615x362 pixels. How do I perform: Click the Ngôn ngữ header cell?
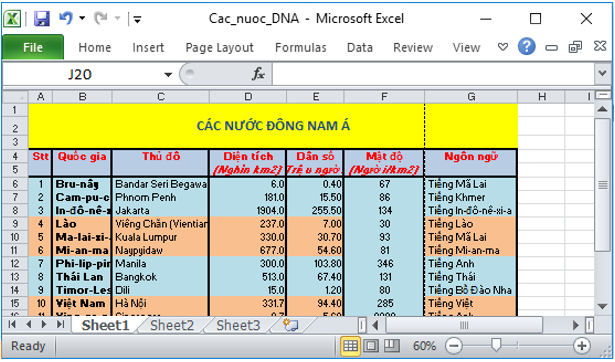471,163
